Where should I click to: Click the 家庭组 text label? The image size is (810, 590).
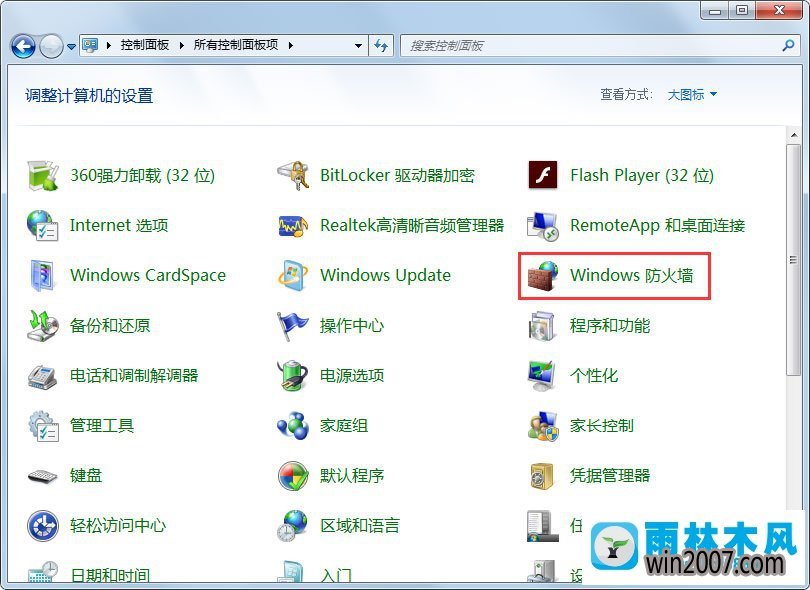(x=344, y=426)
